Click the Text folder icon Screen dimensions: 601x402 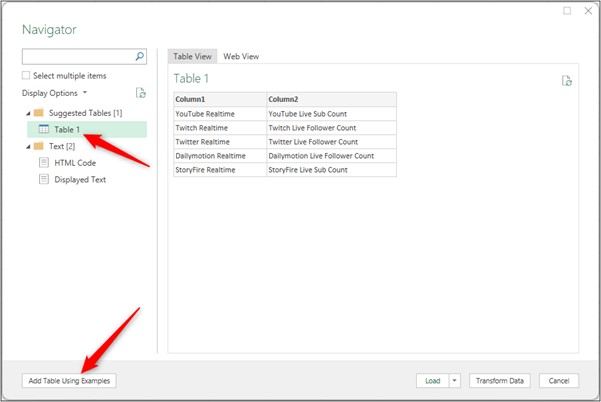click(38, 146)
